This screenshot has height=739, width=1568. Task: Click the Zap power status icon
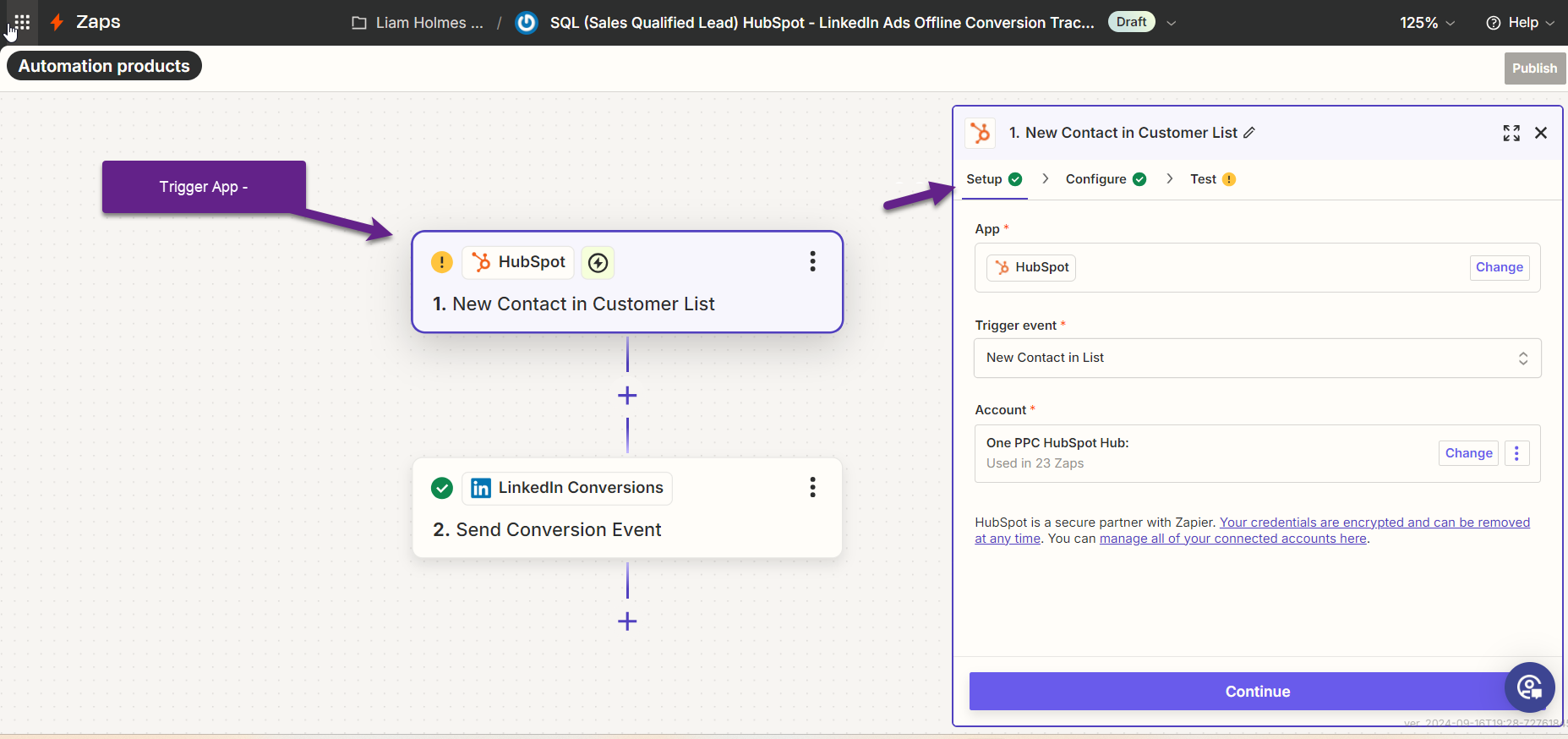point(527,23)
